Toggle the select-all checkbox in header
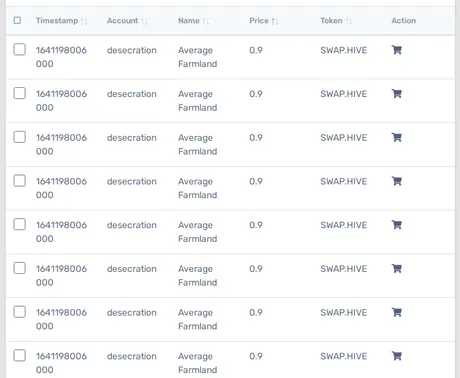The image size is (460, 378). 17,21
